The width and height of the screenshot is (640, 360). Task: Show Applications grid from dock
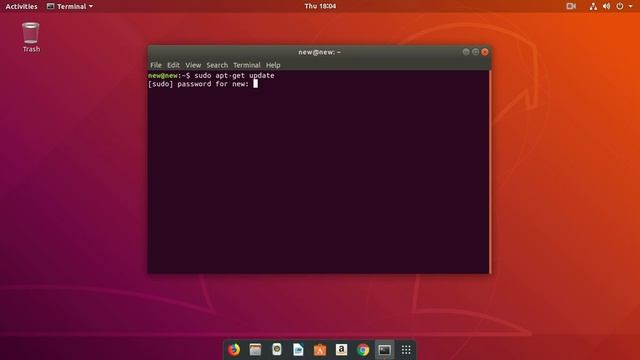click(406, 350)
